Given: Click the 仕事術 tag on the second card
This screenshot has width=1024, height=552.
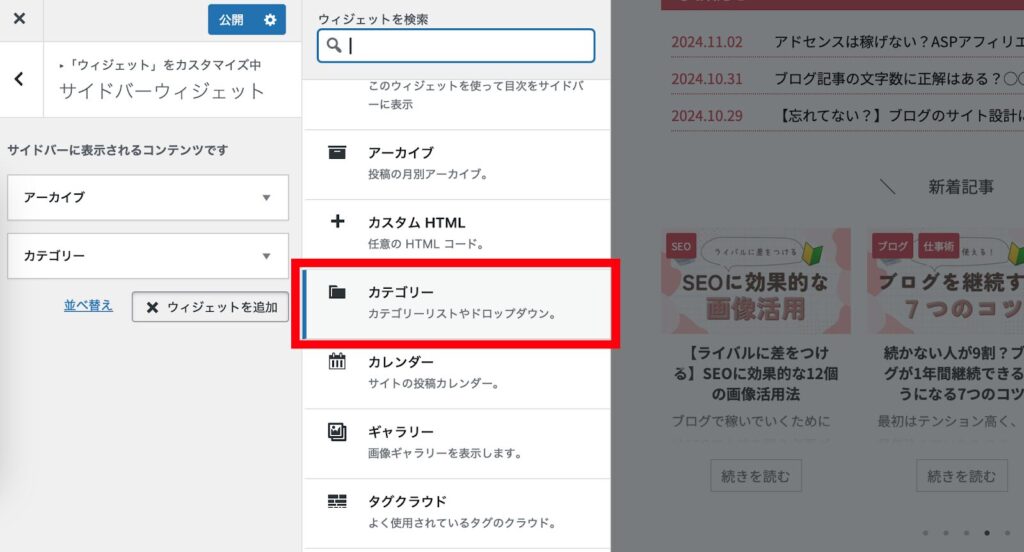Looking at the screenshot, I should (x=938, y=246).
